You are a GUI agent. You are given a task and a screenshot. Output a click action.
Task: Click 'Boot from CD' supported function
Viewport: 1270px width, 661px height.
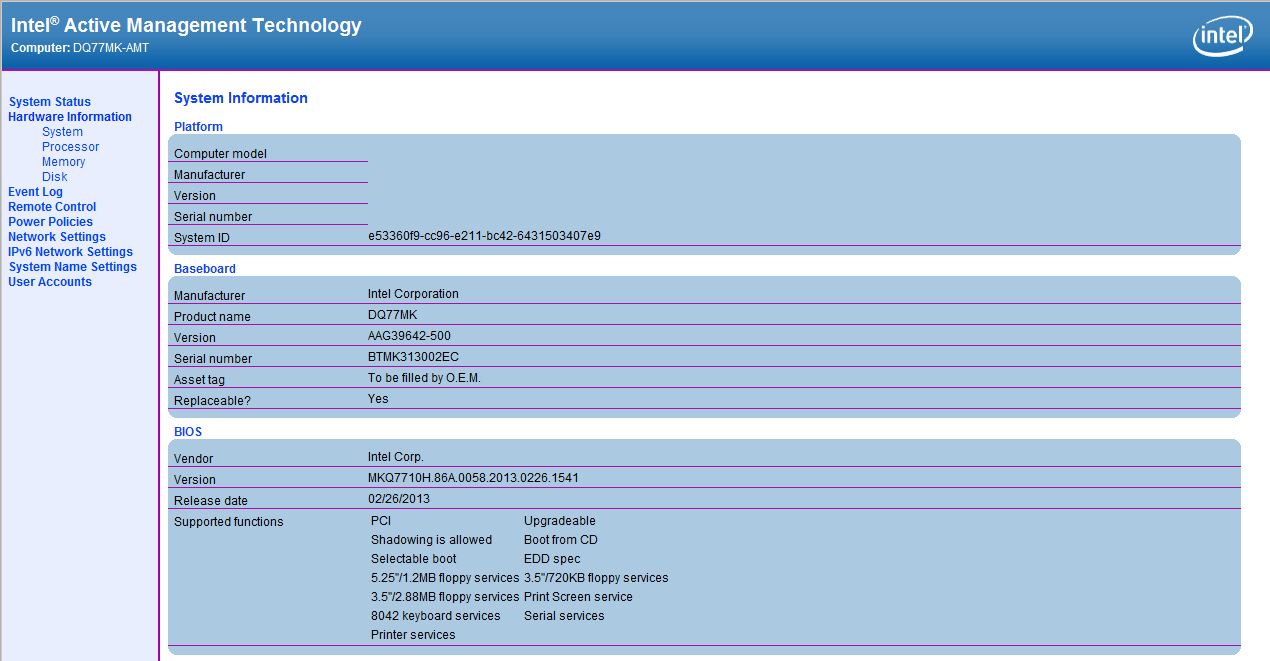point(561,540)
